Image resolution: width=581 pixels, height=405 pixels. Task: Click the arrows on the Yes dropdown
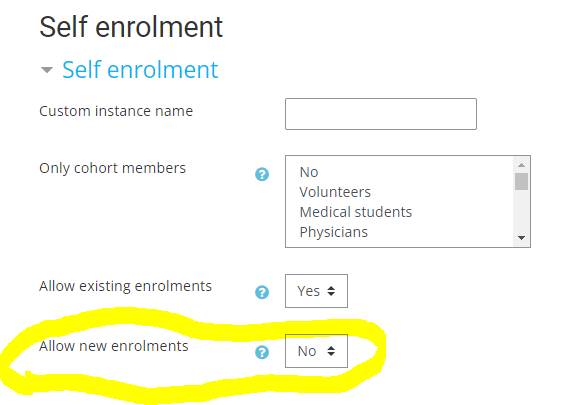(x=331, y=291)
